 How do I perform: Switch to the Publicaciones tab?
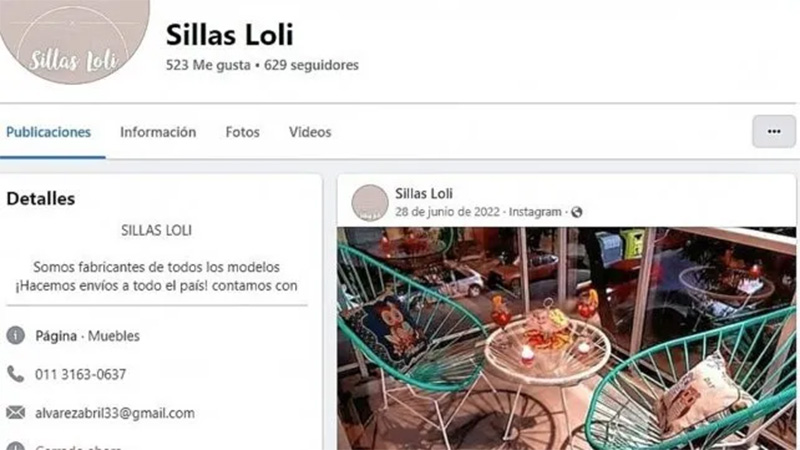click(48, 132)
